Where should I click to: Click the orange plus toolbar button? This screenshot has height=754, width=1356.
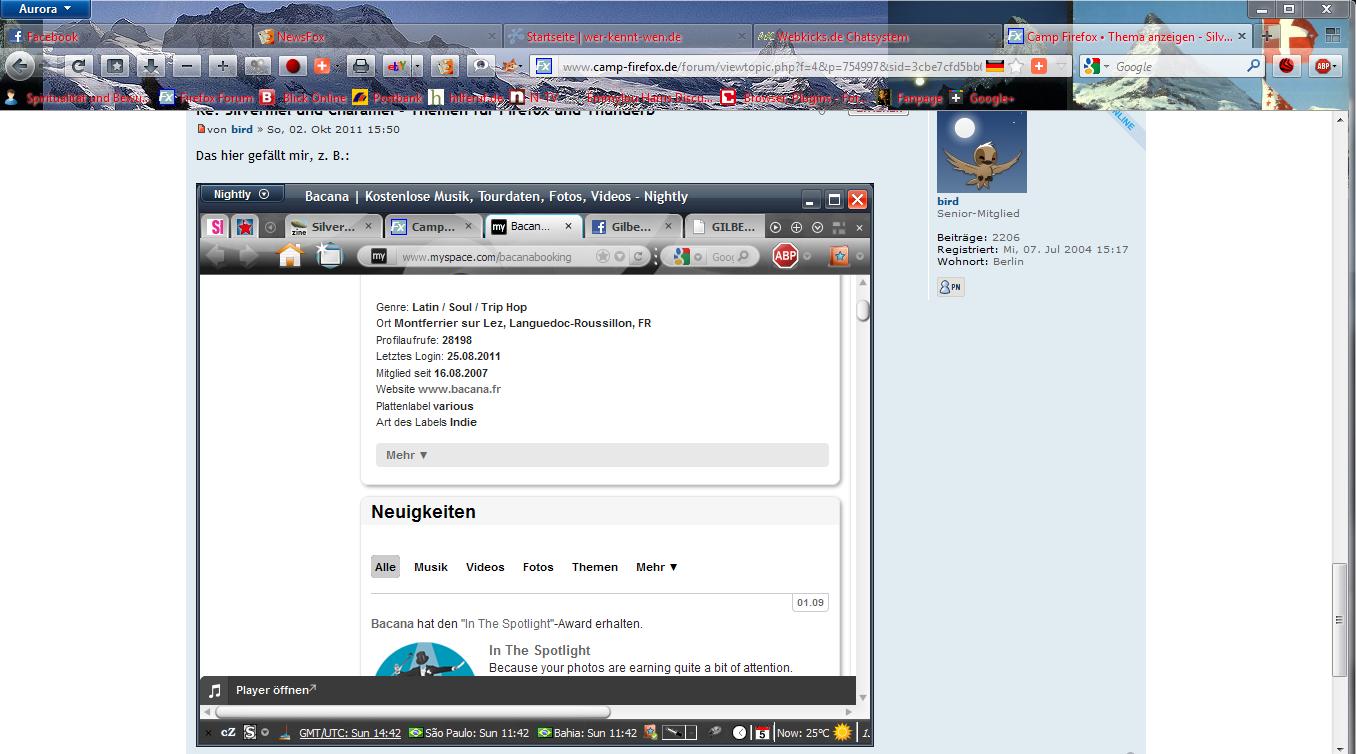tap(322, 66)
